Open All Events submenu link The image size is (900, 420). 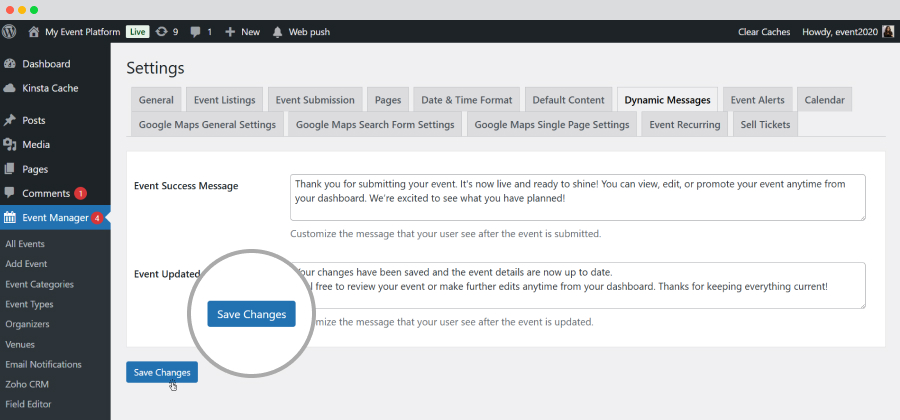click(25, 244)
